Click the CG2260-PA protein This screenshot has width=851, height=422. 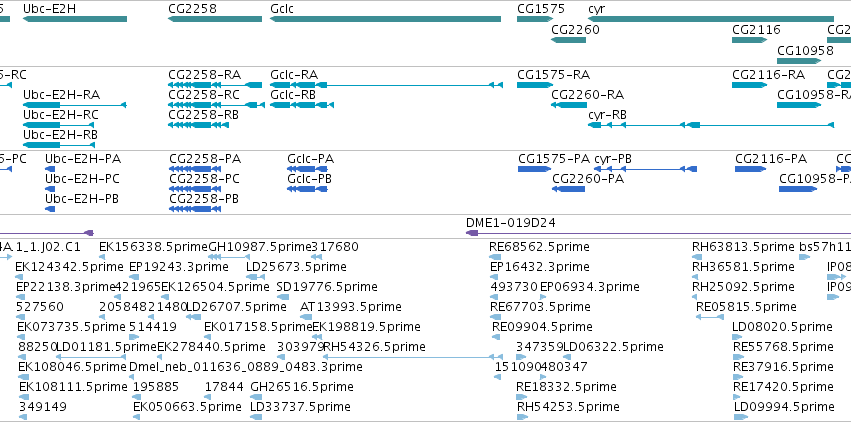tap(569, 189)
